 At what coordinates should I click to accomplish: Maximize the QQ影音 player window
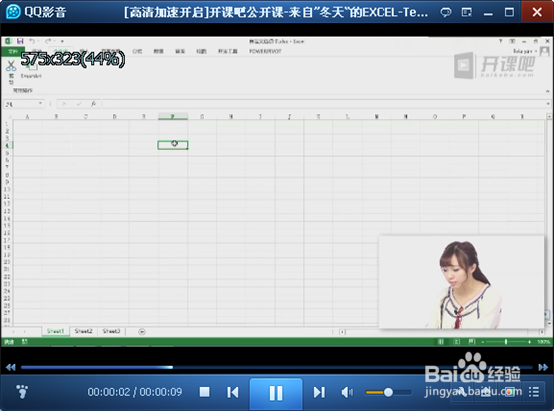[509, 13]
